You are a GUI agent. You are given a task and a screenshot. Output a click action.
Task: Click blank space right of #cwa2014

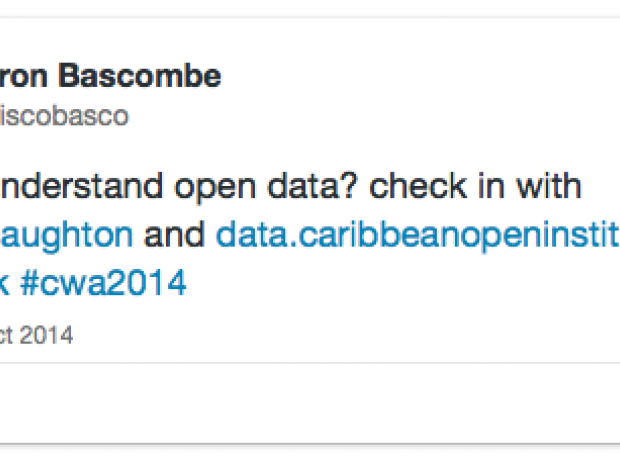(x=400, y=283)
